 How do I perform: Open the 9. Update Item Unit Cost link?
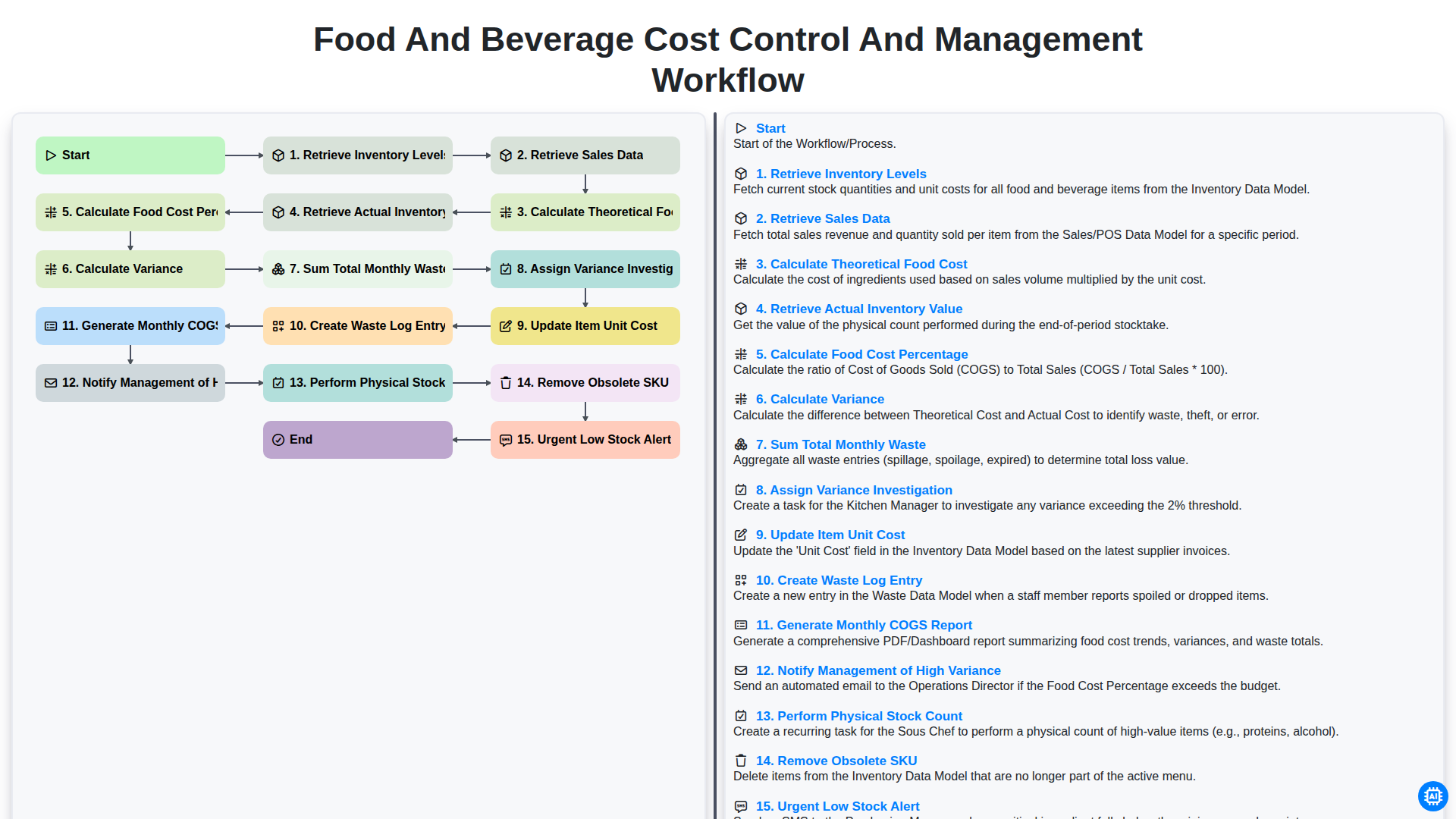830,535
